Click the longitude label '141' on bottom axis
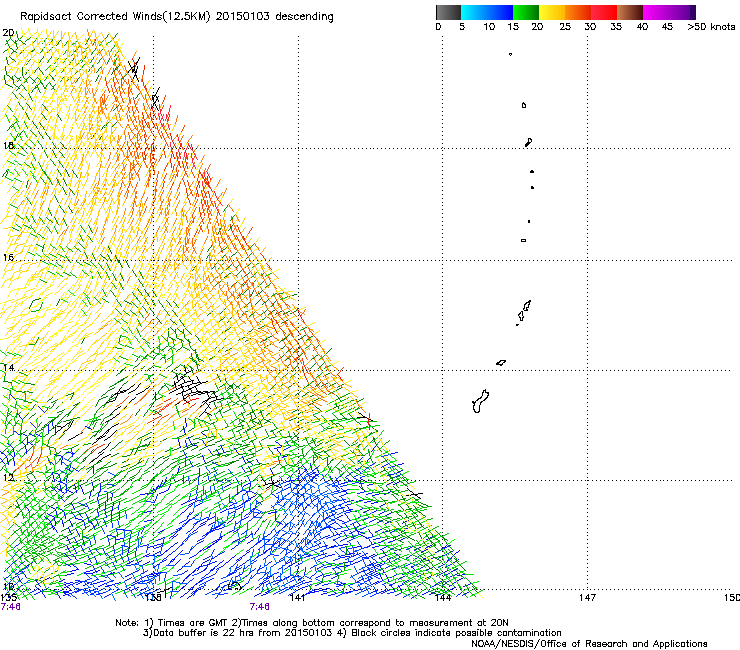 point(297,598)
